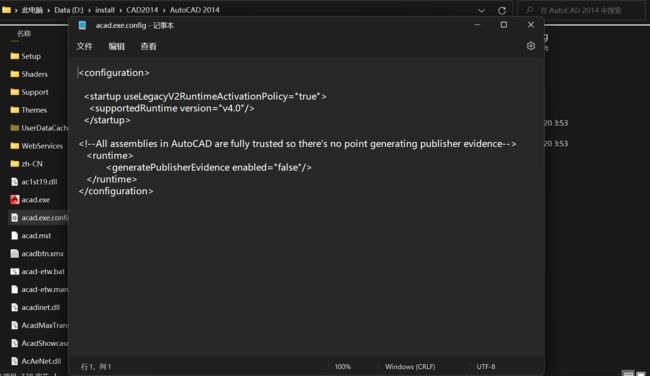Click the 名称 column header in Explorer

[x=24, y=34]
